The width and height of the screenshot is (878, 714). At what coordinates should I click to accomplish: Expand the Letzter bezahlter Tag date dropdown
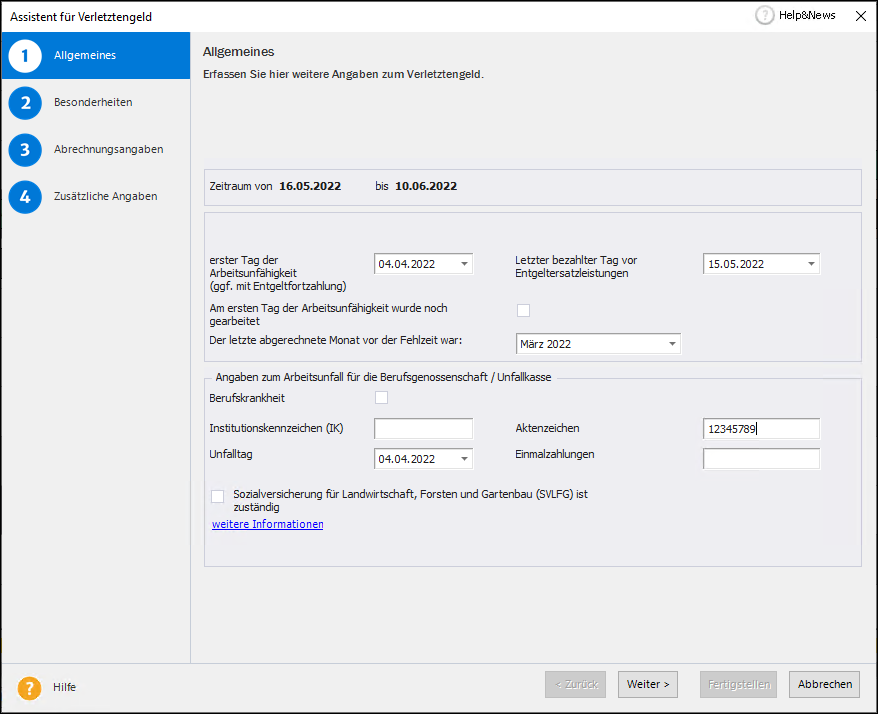click(x=811, y=264)
